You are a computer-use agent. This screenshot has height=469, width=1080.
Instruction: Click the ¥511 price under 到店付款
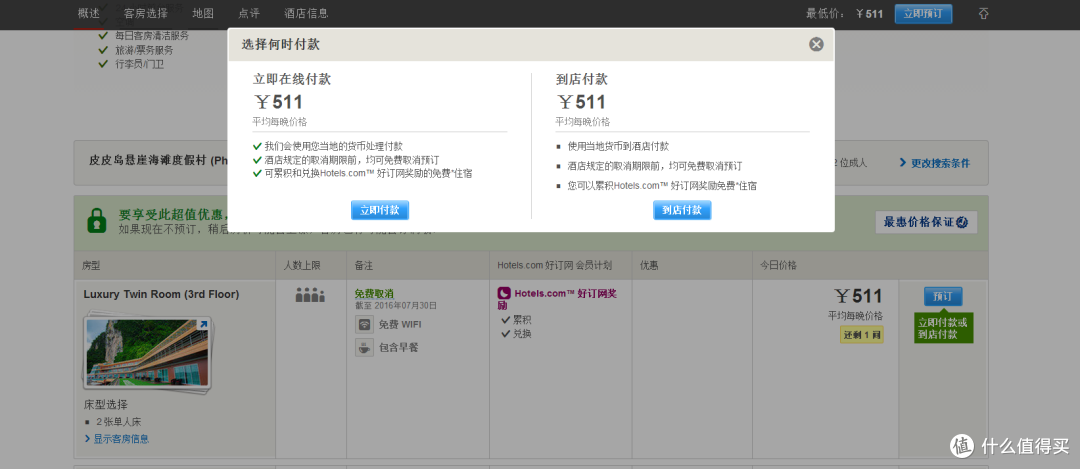(581, 102)
